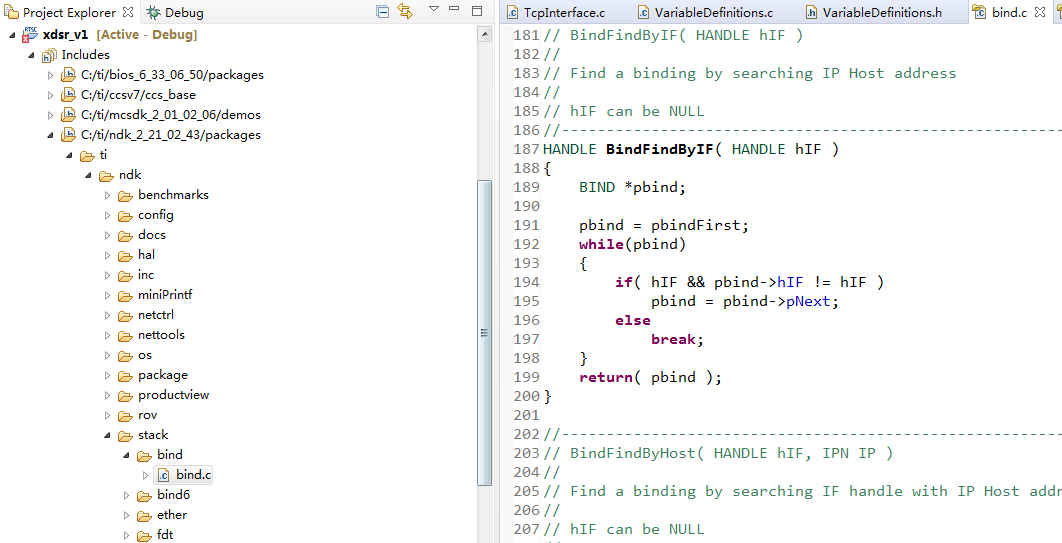Collapse C:/ti/ndk_2_21_02_43/packages include path

point(50,135)
